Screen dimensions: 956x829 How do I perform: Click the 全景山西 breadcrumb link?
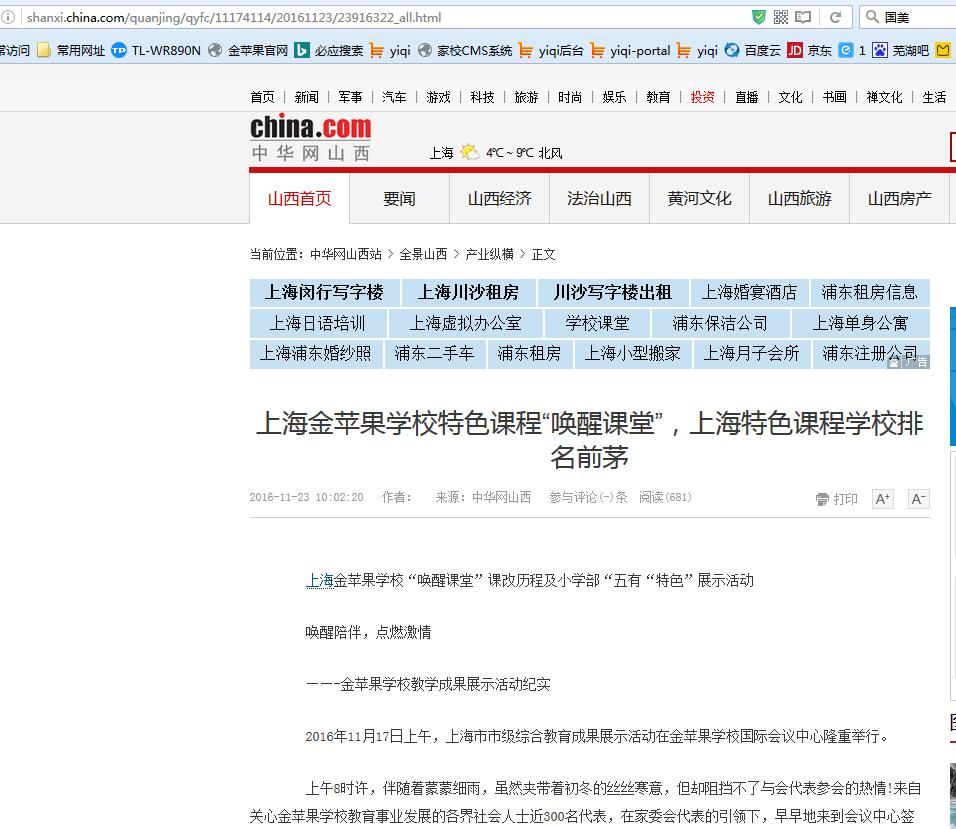pos(423,254)
